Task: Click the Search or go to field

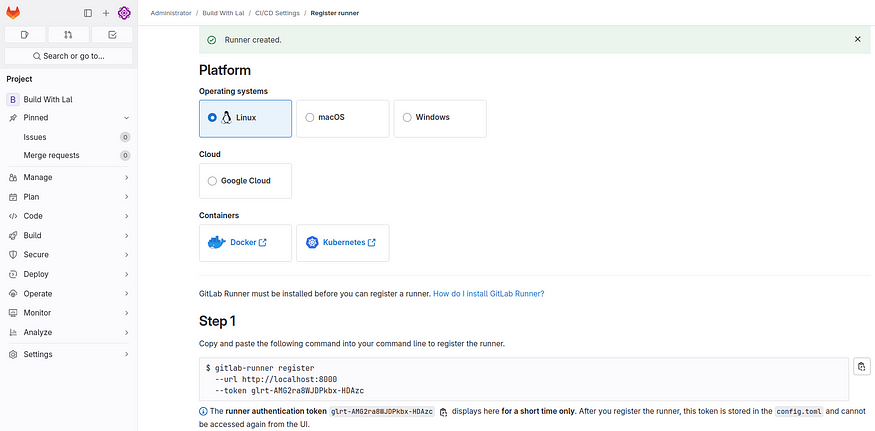Action: (x=69, y=56)
